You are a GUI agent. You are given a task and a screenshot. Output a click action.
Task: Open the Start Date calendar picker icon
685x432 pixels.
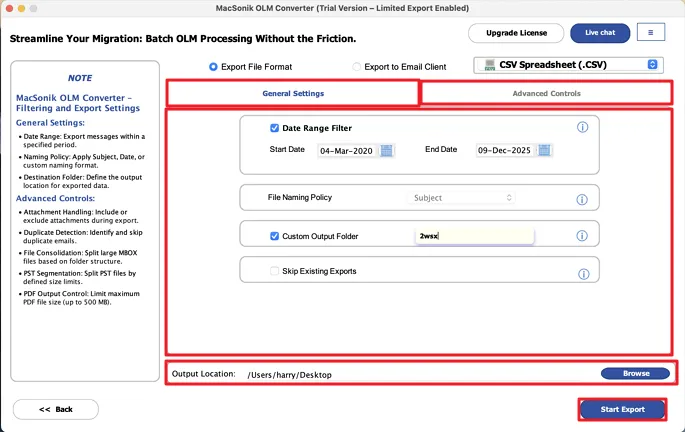coord(386,151)
